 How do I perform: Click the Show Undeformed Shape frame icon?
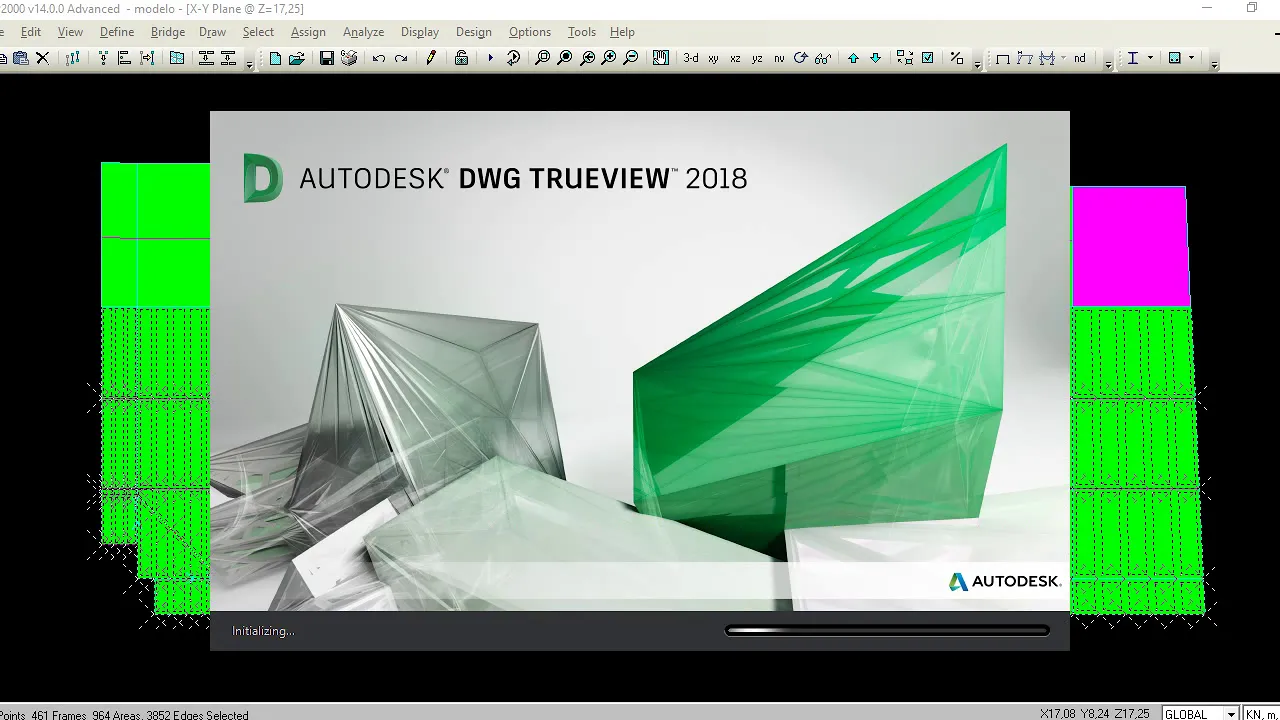tap(1003, 58)
